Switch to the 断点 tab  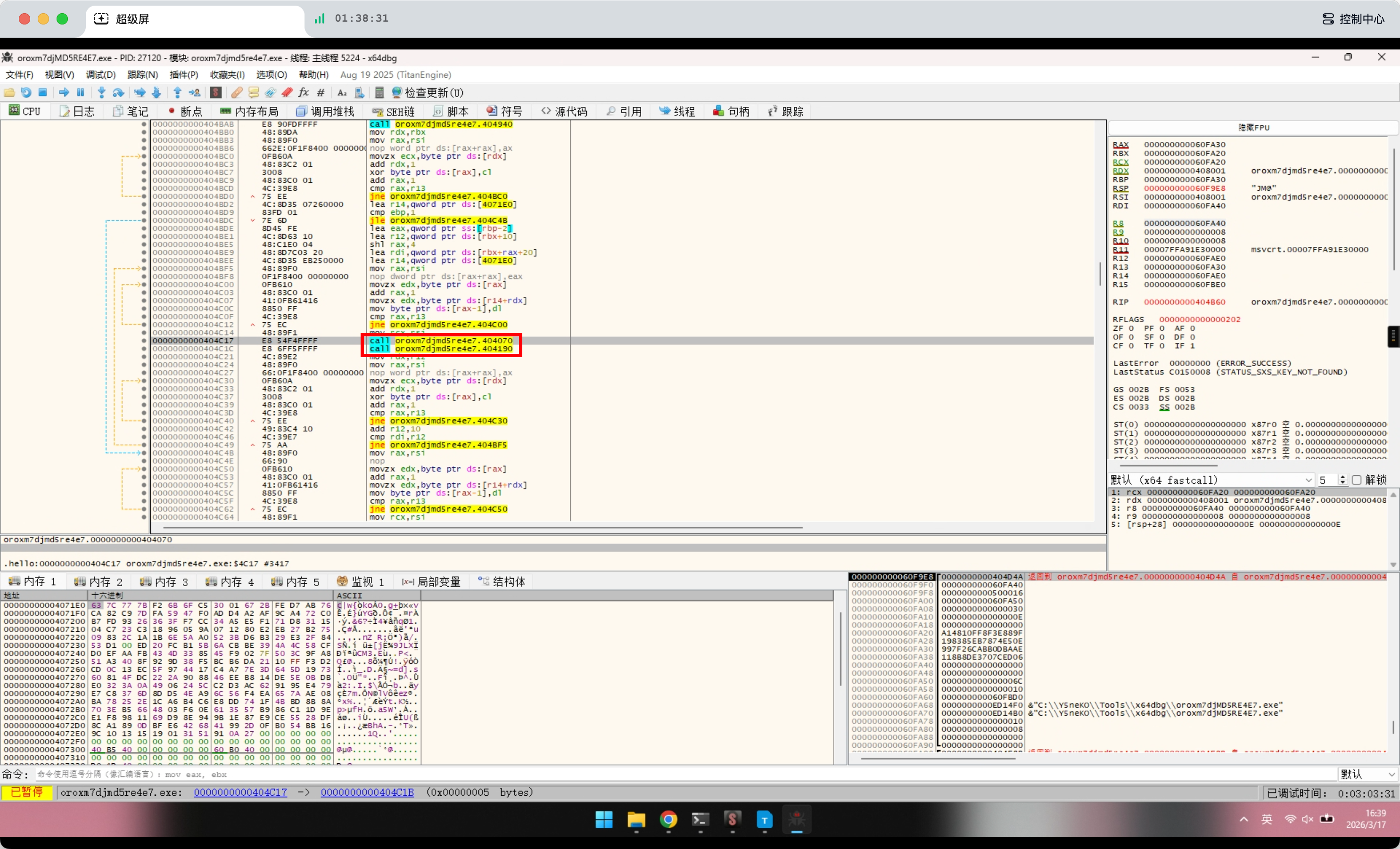[185, 111]
